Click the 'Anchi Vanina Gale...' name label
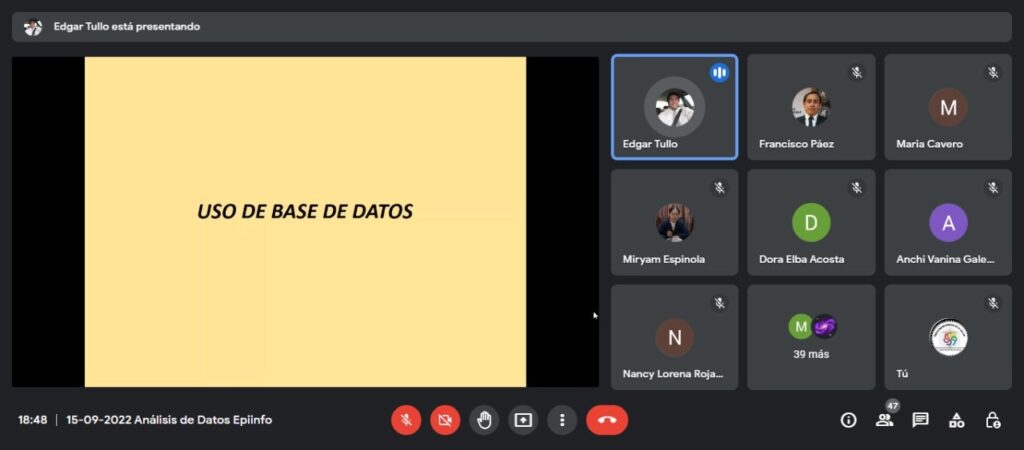The height and width of the screenshot is (450, 1024). [x=945, y=259]
